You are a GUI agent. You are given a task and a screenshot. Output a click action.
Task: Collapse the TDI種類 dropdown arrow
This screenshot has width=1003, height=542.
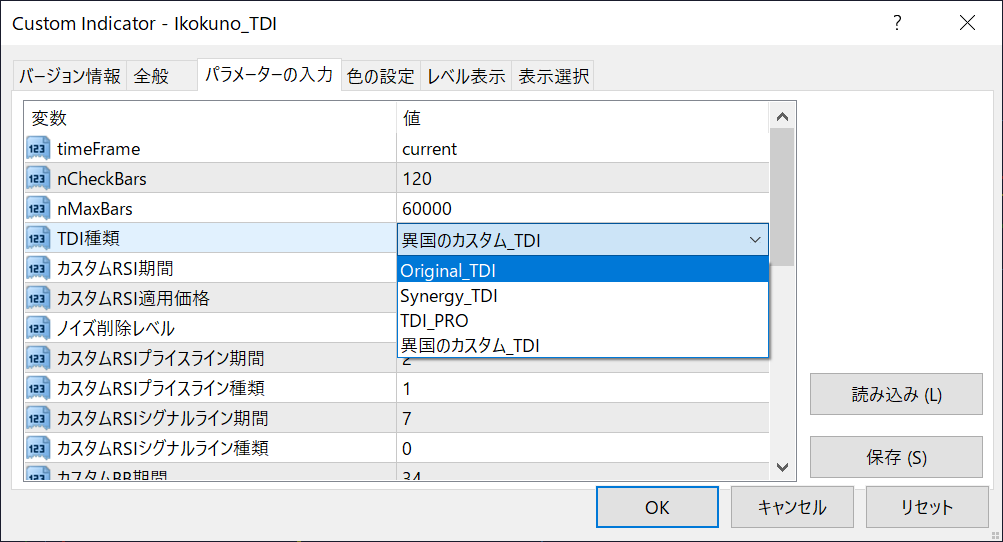pyautogui.click(x=755, y=239)
